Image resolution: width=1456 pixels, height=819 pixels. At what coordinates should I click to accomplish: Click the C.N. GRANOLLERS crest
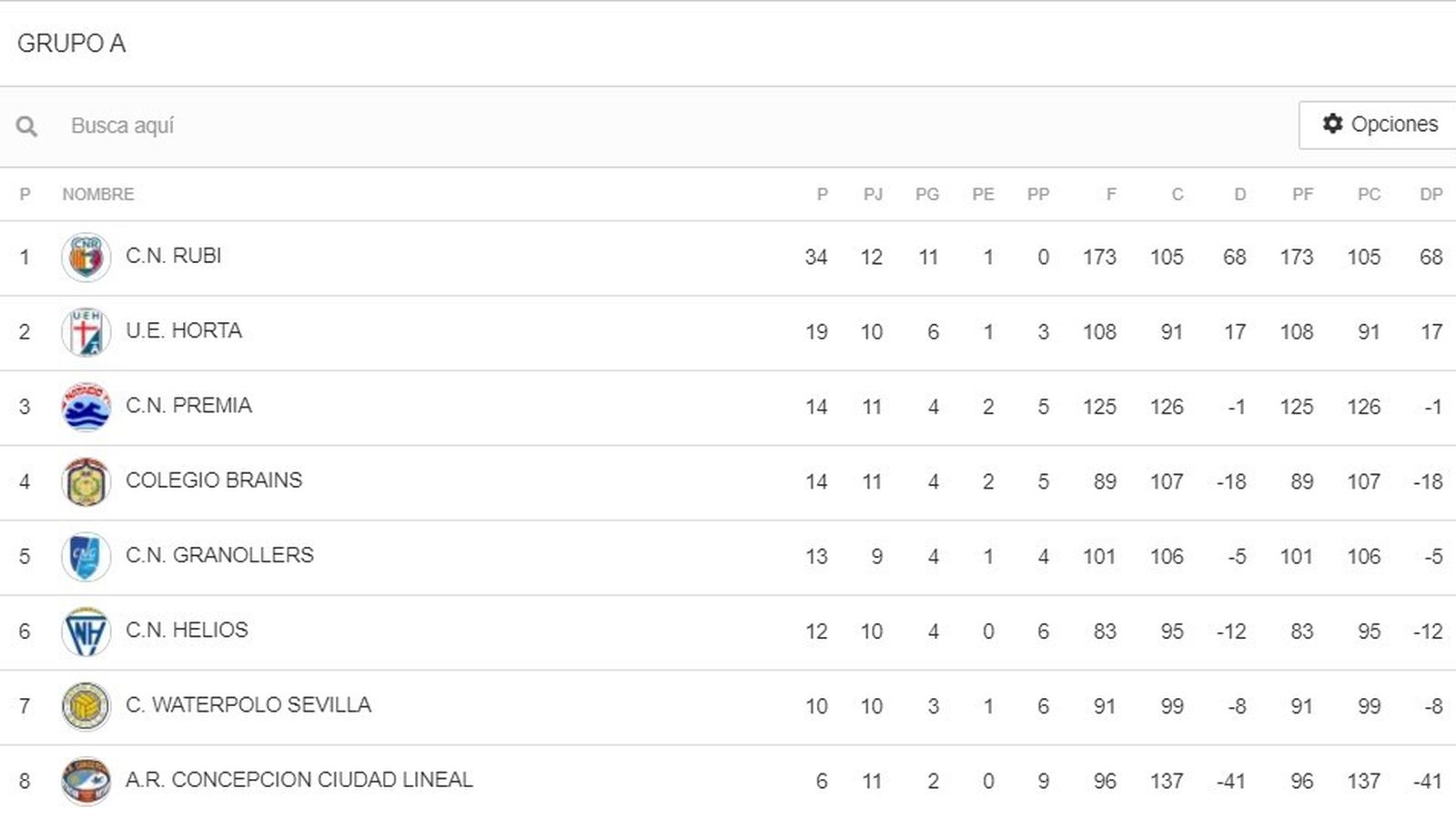pyautogui.click(x=86, y=554)
